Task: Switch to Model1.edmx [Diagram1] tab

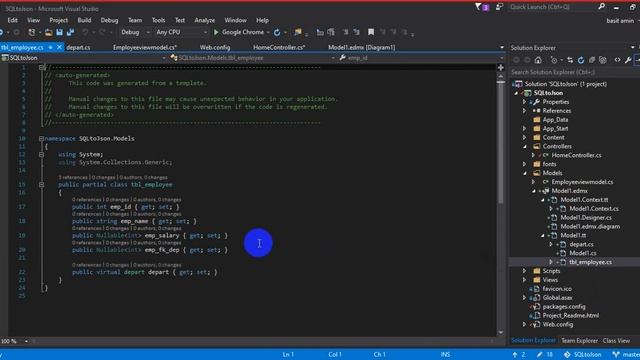Action: point(362,47)
